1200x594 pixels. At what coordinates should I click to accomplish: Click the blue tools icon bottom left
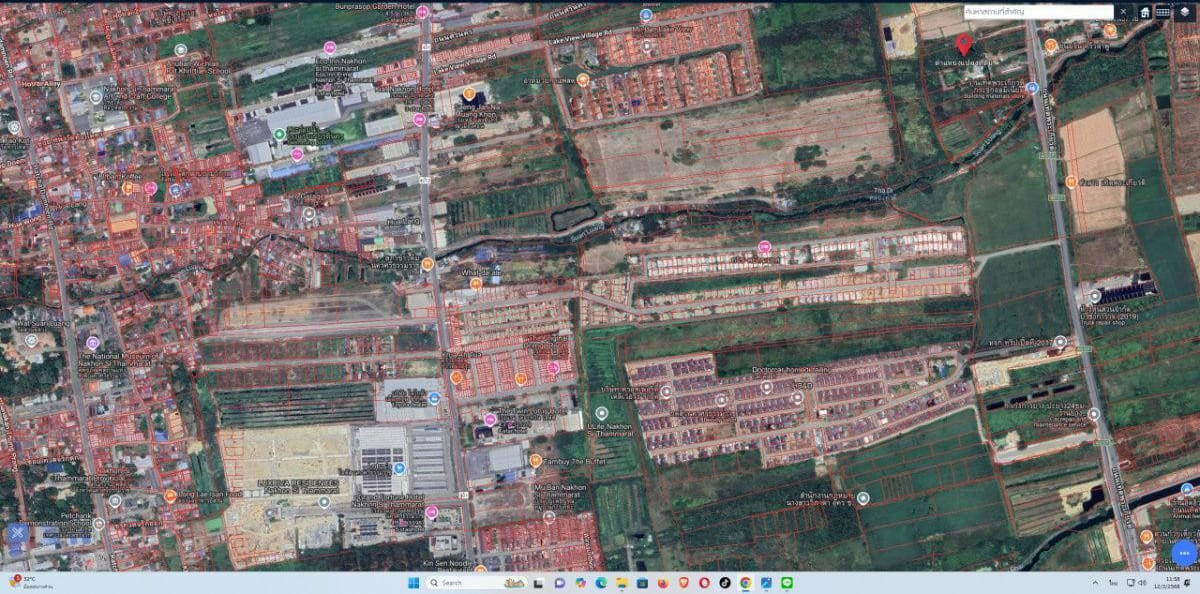click(x=17, y=535)
